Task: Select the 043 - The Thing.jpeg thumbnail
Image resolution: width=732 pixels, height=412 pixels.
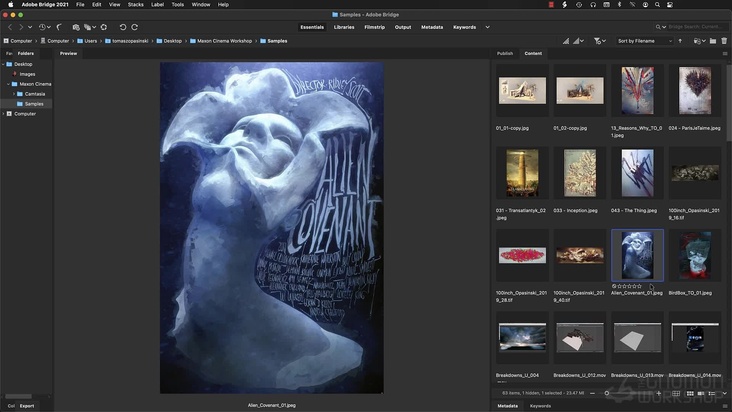Action: coord(637,174)
